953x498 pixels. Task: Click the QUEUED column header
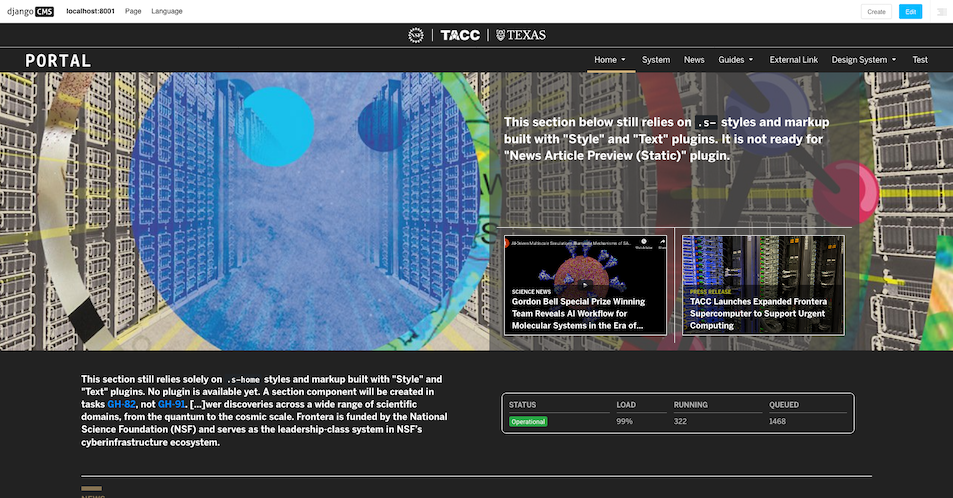coord(784,405)
